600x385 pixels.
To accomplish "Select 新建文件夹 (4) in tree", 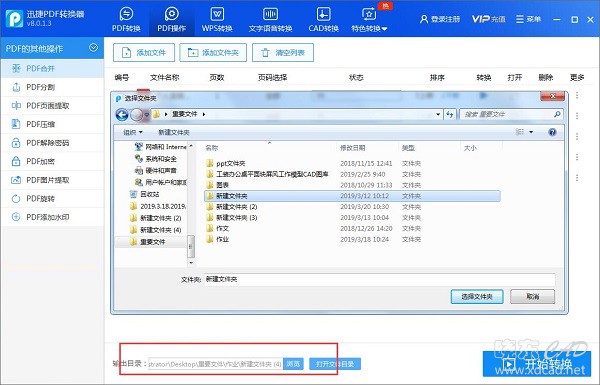I will [155, 230].
